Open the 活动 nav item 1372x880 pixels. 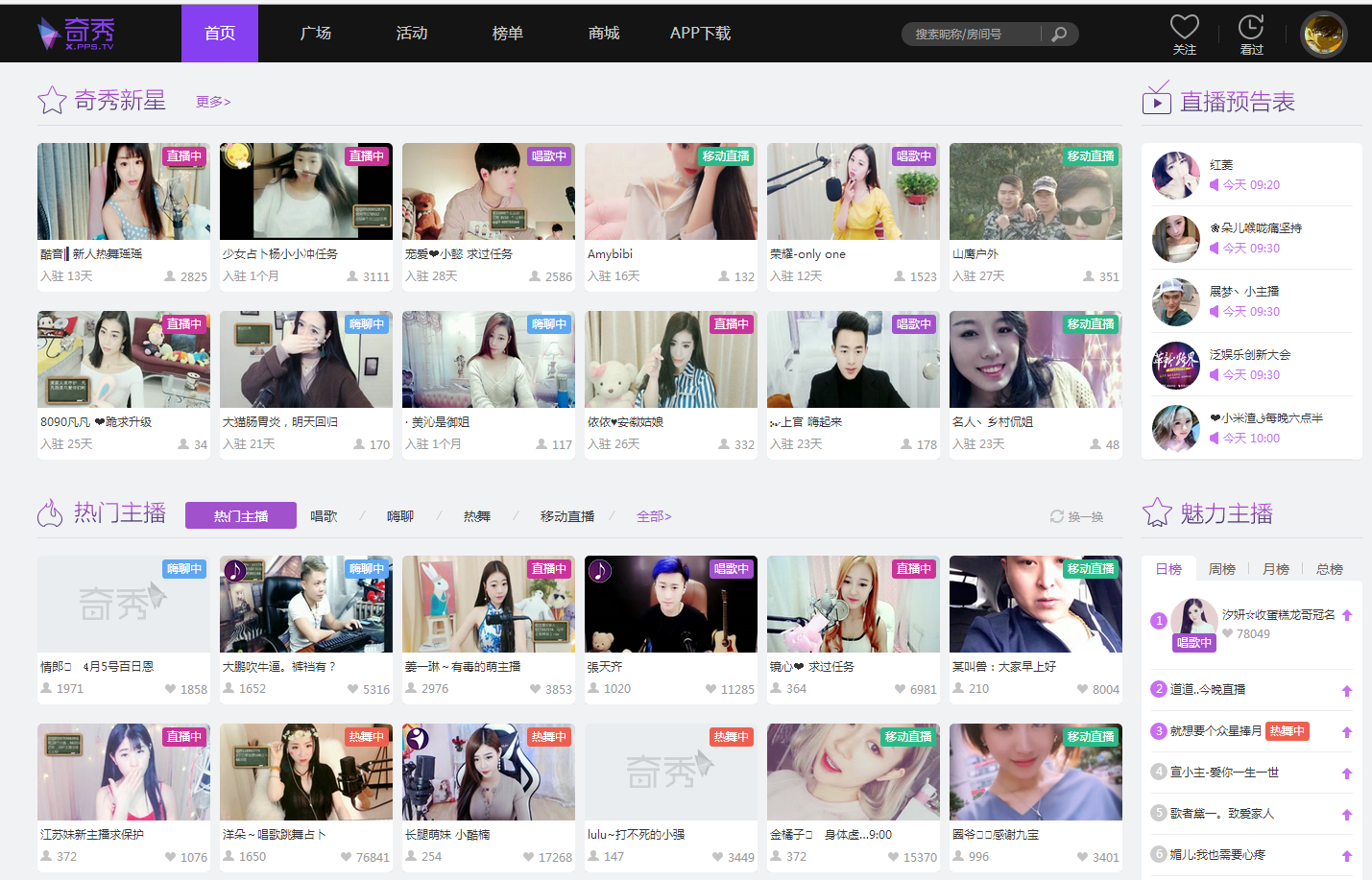[x=412, y=34]
